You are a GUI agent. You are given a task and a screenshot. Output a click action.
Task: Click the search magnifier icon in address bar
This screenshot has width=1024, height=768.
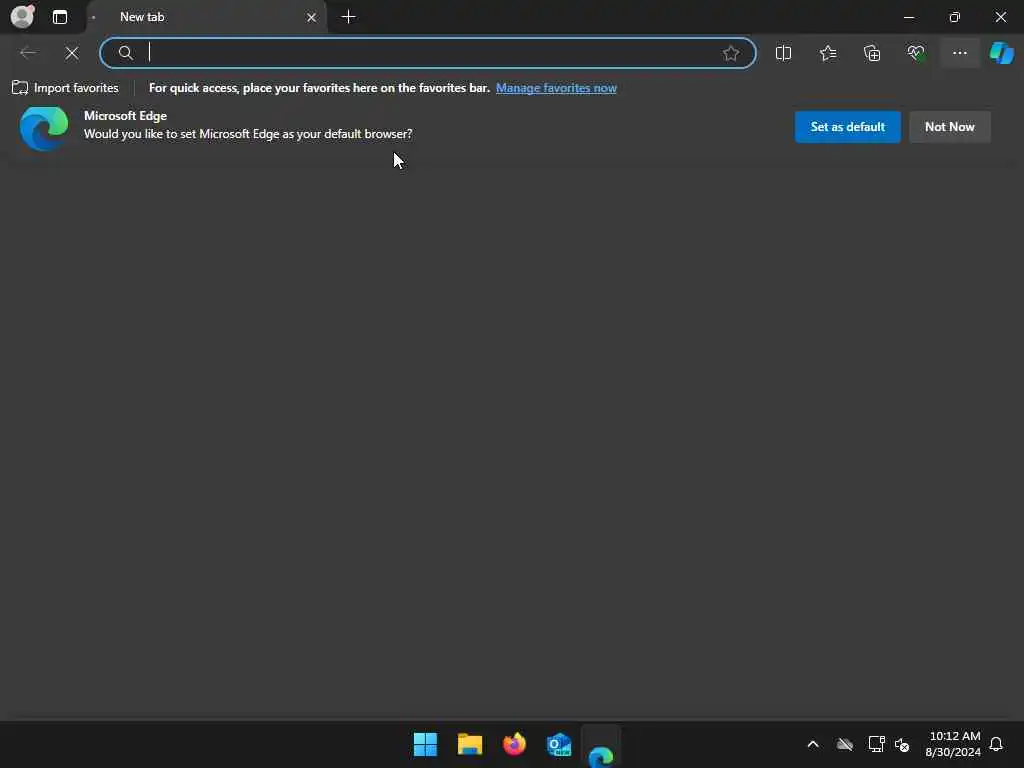(x=125, y=53)
